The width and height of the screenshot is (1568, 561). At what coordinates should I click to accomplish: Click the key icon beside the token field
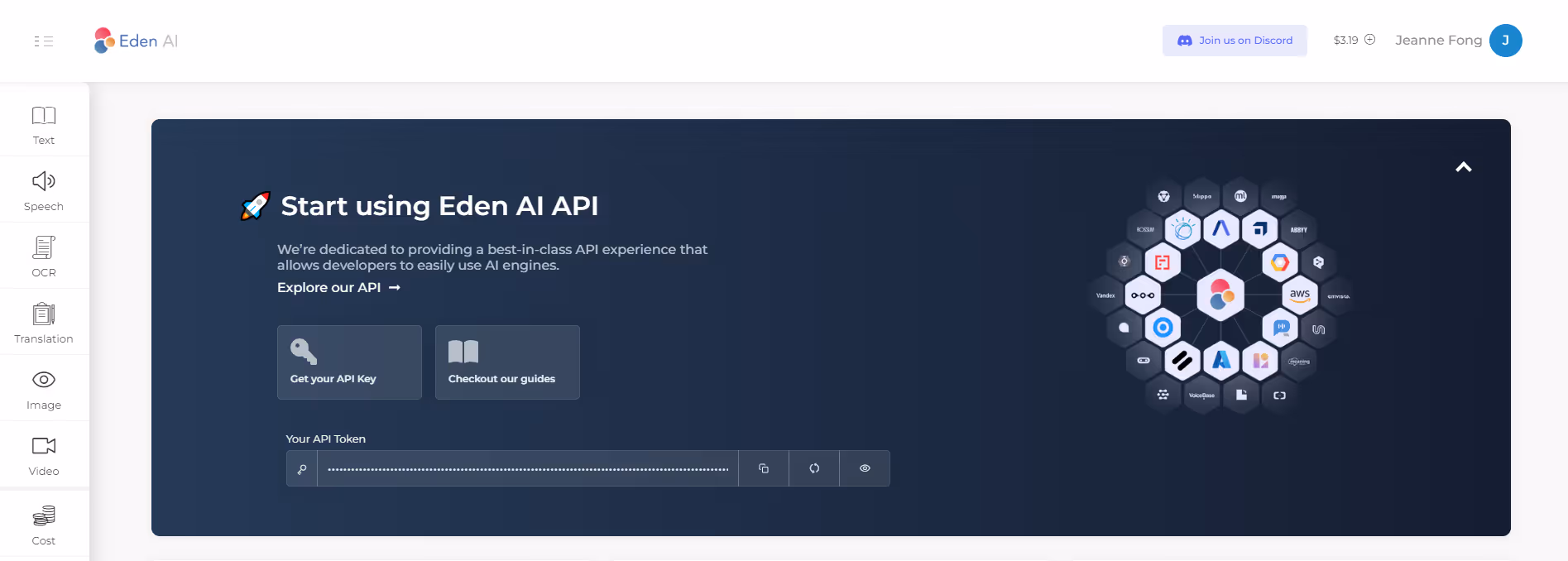pyautogui.click(x=302, y=468)
